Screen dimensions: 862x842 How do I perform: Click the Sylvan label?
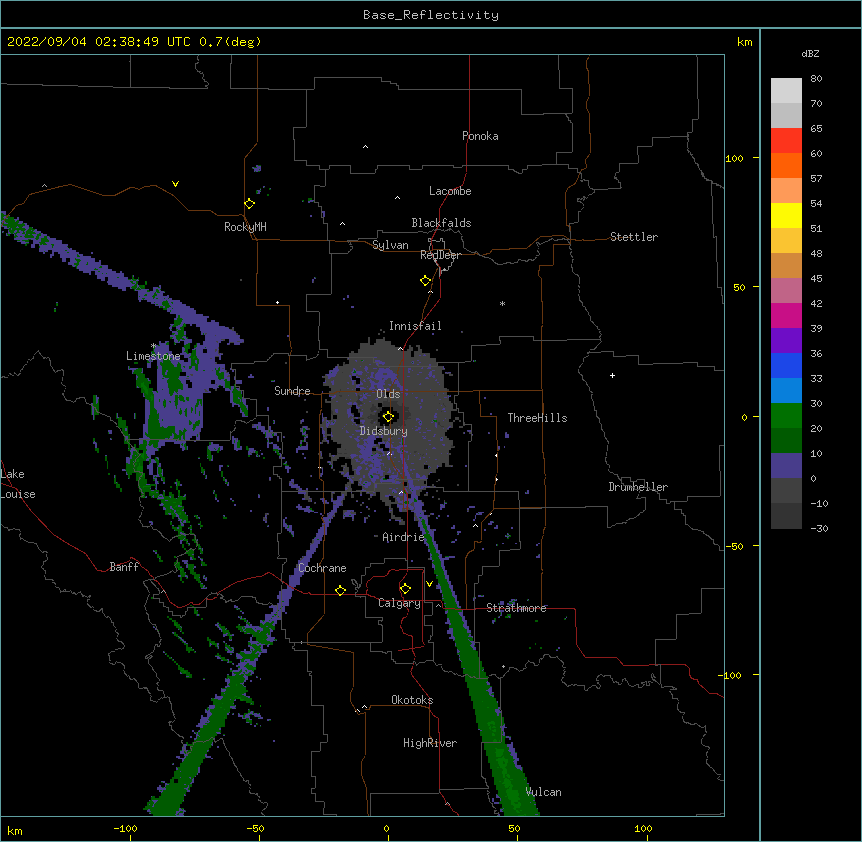tap(390, 245)
